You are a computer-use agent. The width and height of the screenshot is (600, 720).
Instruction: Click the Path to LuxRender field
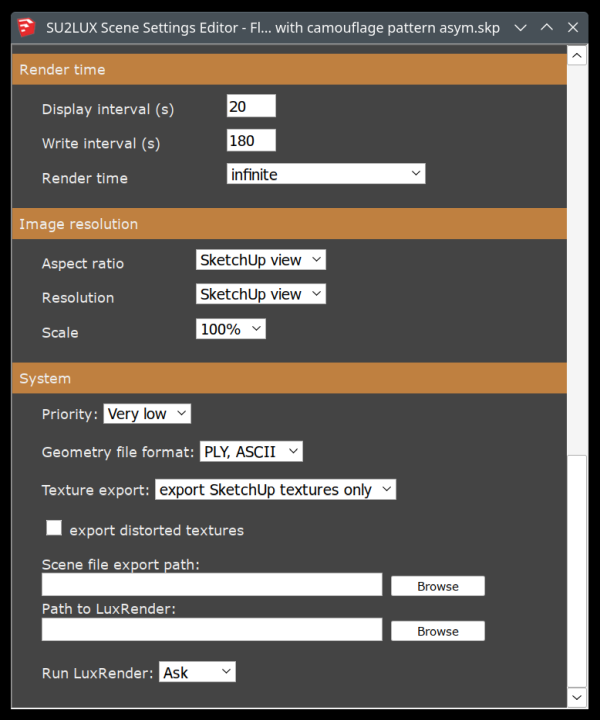pyautogui.click(x=212, y=630)
